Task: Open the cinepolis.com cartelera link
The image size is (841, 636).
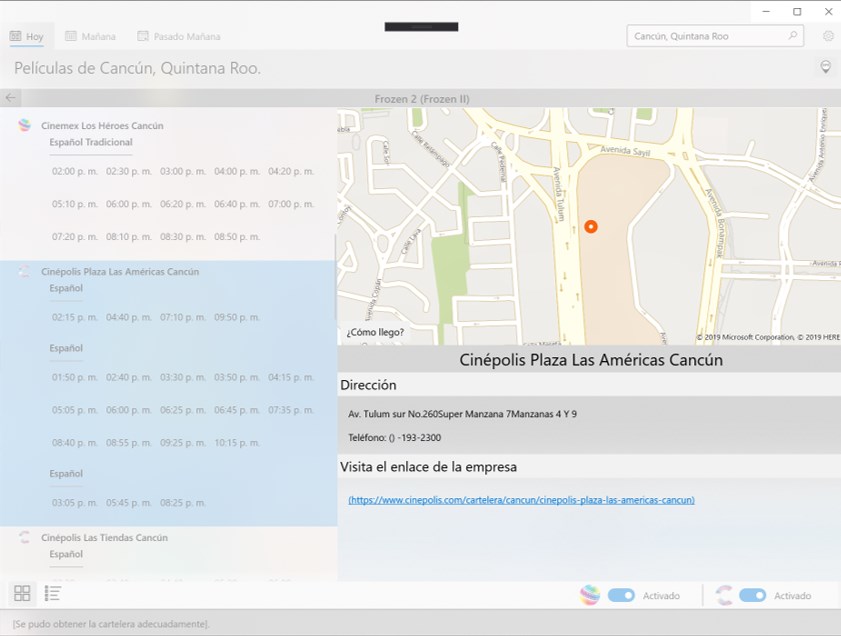Action: (521, 500)
